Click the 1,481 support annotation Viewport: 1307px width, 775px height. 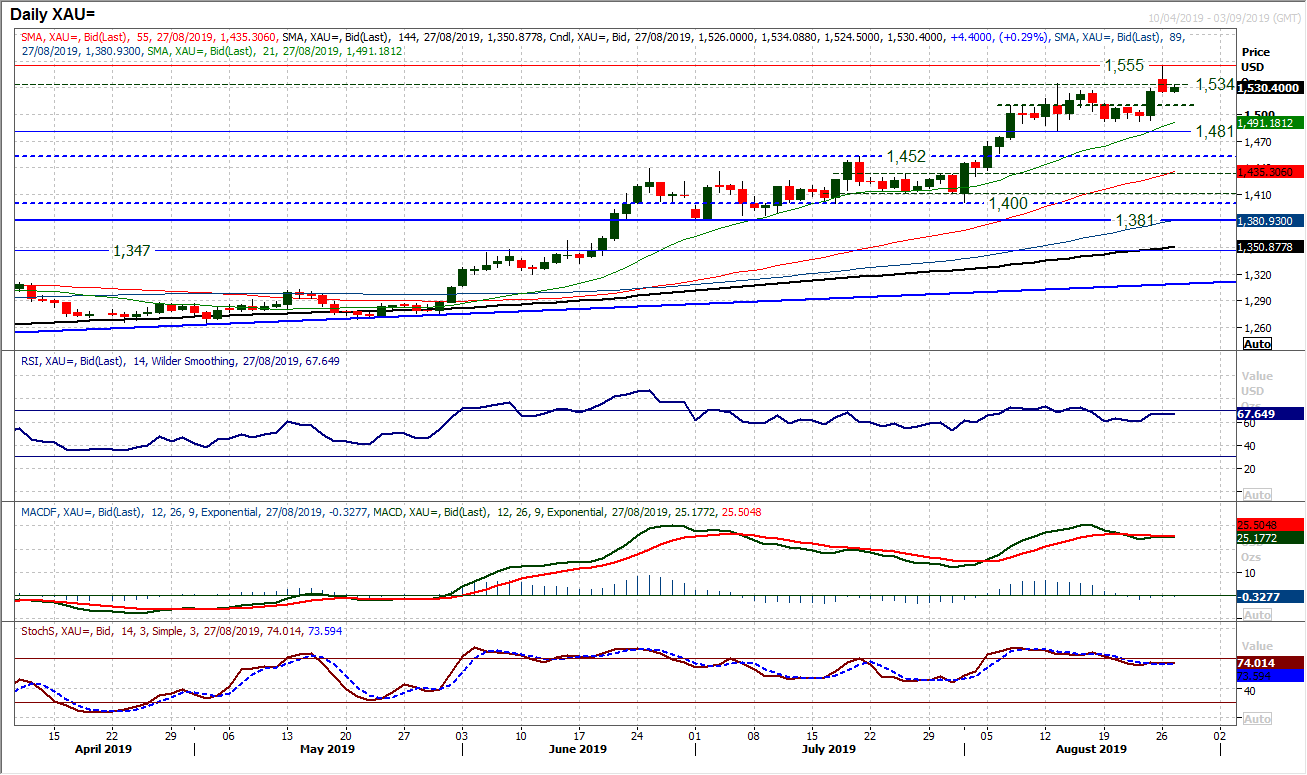click(x=1215, y=131)
